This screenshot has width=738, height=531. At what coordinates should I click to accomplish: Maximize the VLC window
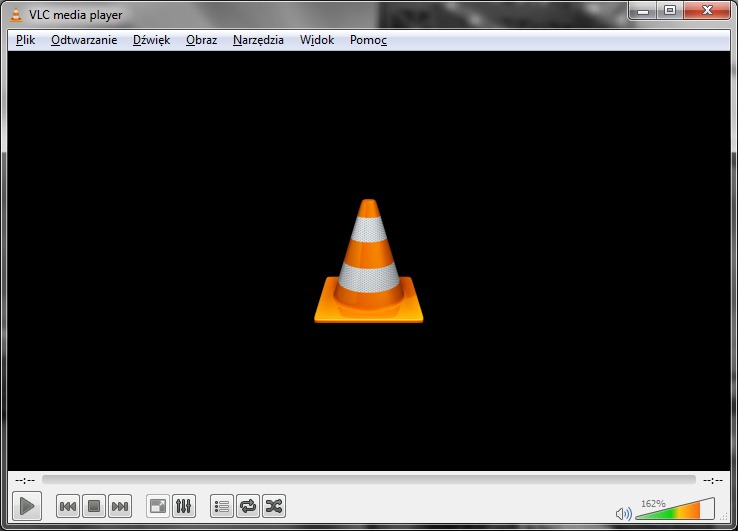pyautogui.click(x=670, y=11)
